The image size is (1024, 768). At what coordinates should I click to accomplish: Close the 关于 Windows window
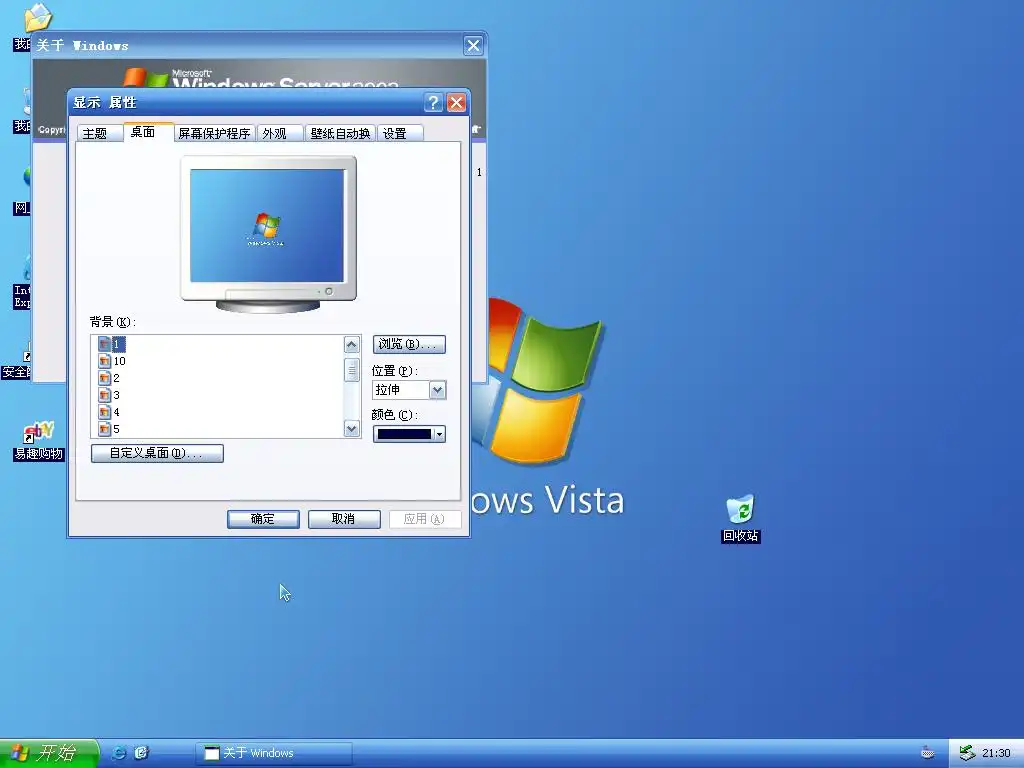tap(473, 46)
